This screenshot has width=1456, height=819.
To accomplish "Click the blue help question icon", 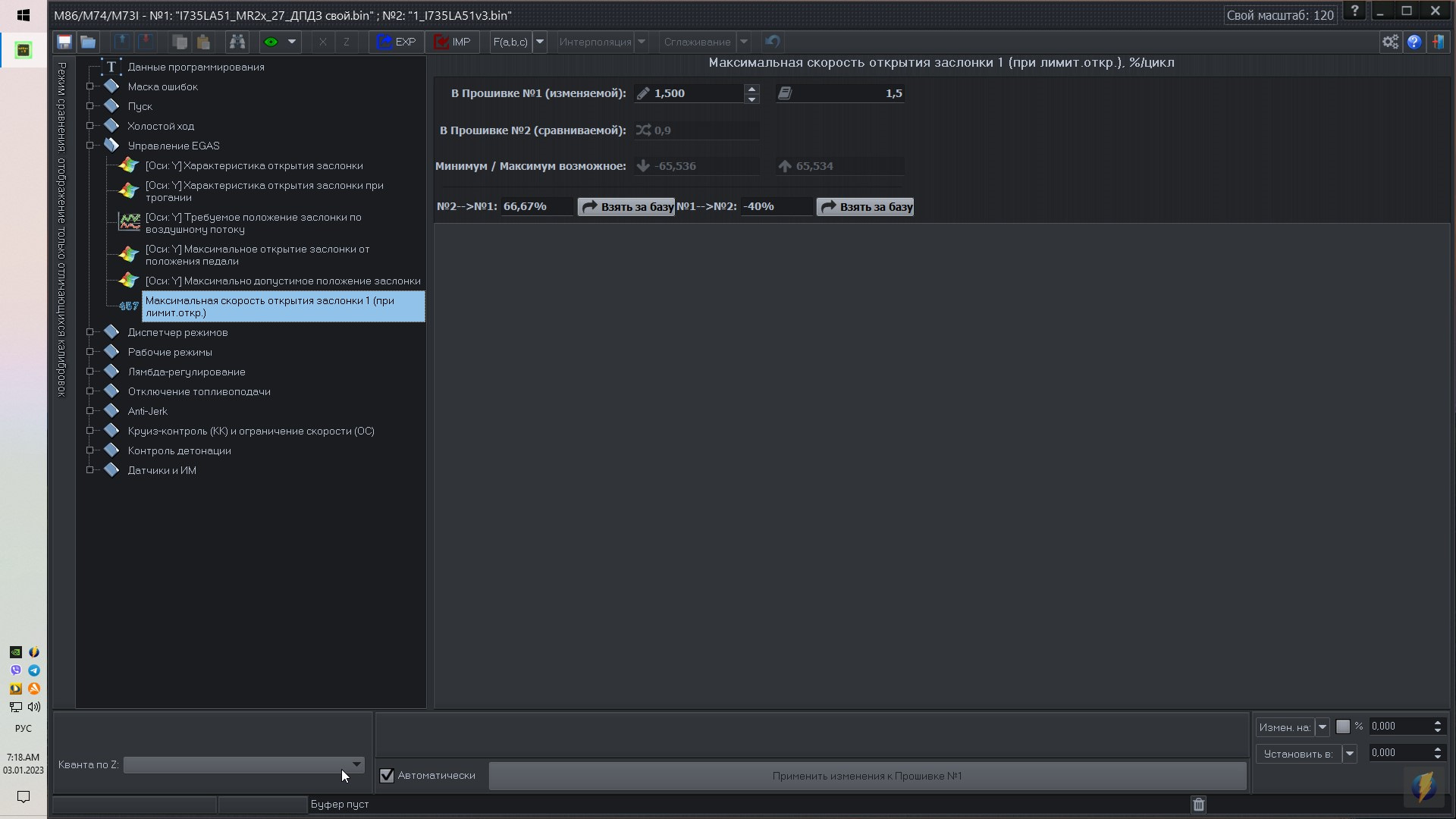I will tap(1414, 42).
